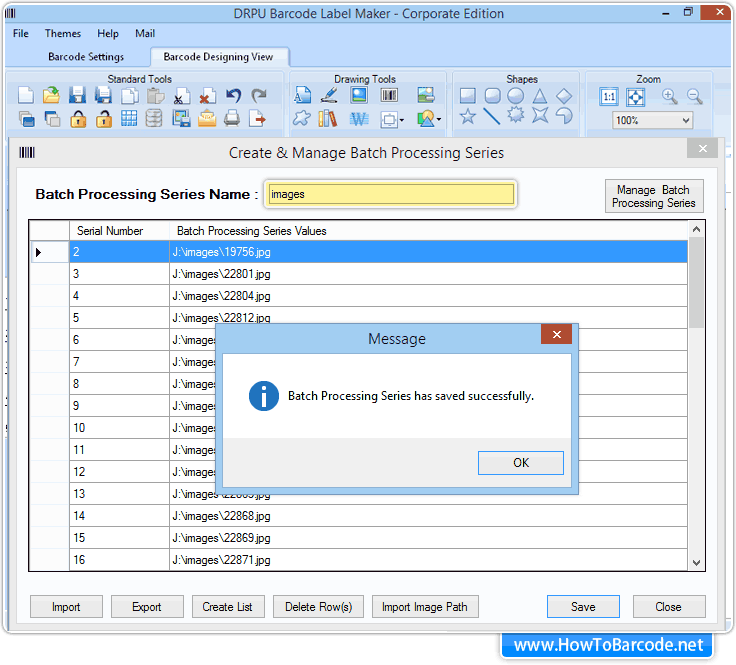This screenshot has width=736, height=665.
Task: Select the five-point Star shape
Action: (x=468, y=116)
